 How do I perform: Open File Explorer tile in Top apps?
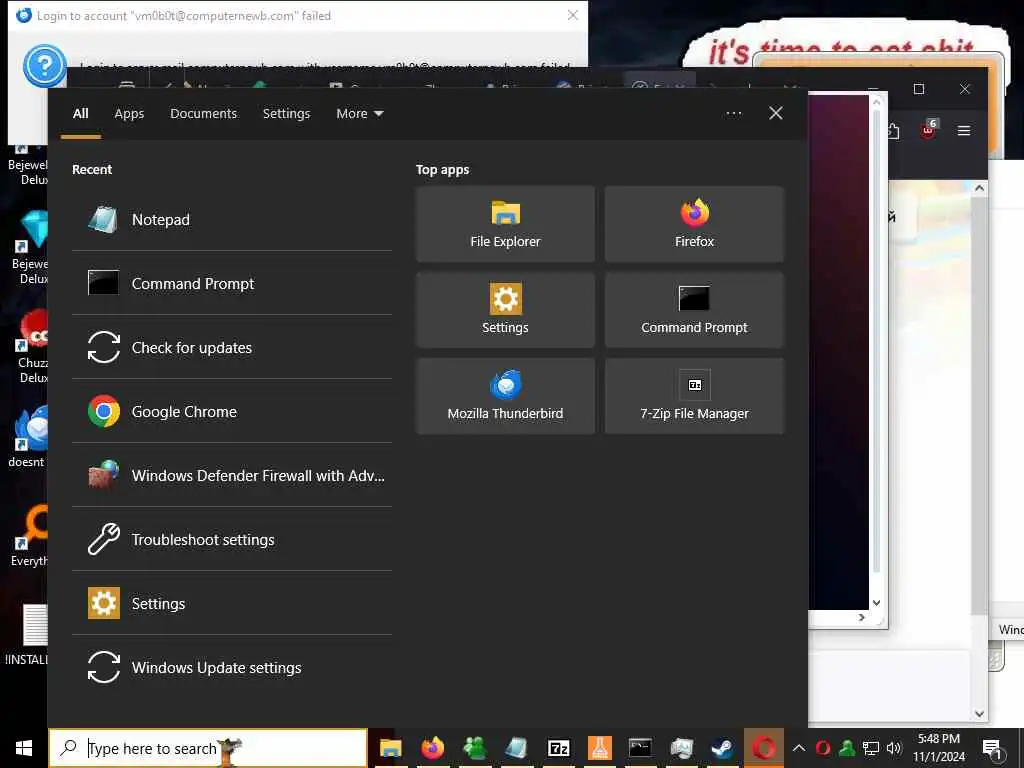click(505, 224)
